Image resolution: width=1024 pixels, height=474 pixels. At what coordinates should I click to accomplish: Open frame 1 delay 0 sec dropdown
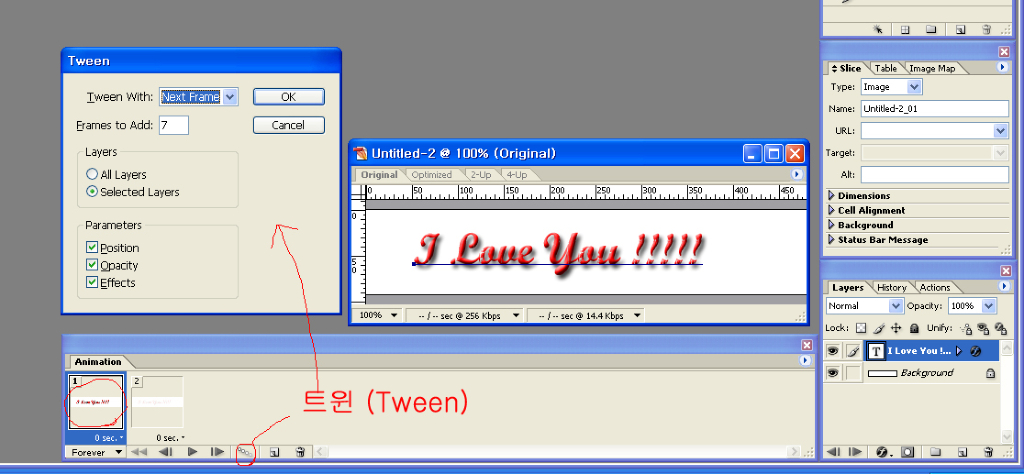pos(108,438)
